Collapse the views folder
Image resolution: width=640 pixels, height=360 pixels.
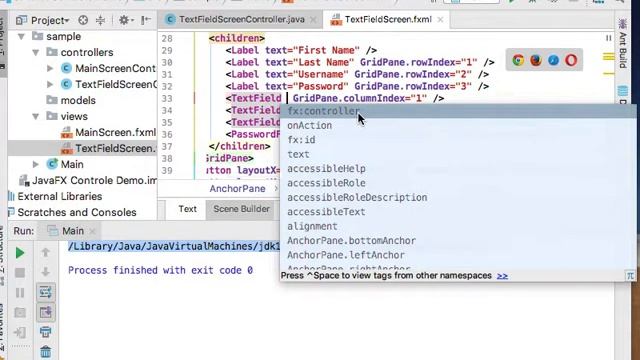click(x=36, y=117)
